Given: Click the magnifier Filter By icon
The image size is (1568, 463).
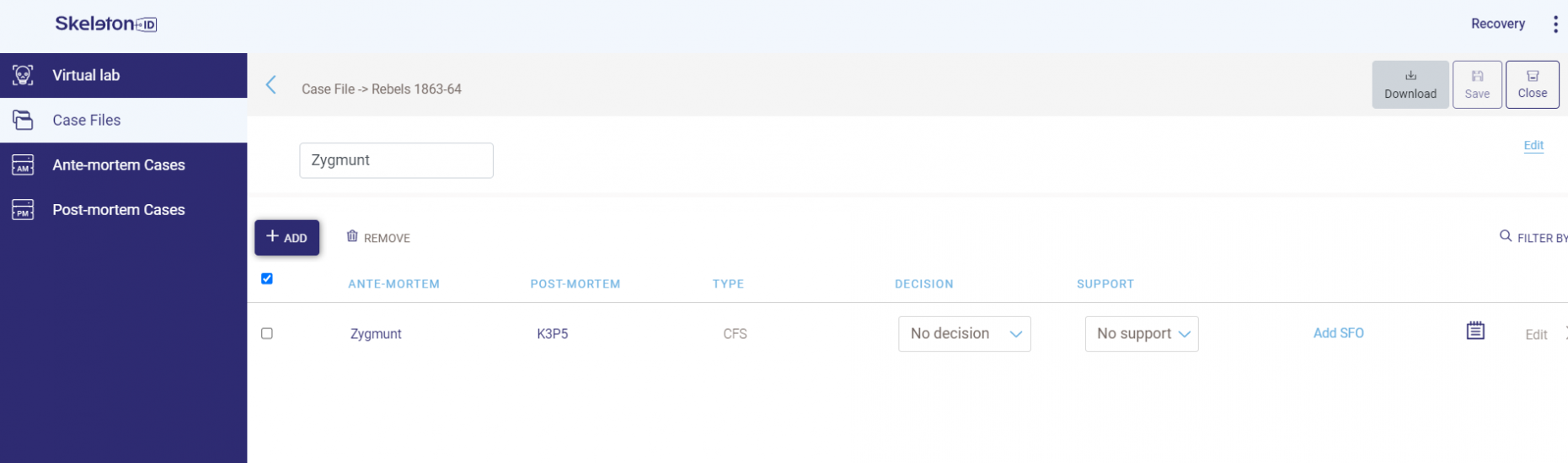Looking at the screenshot, I should click(1505, 237).
